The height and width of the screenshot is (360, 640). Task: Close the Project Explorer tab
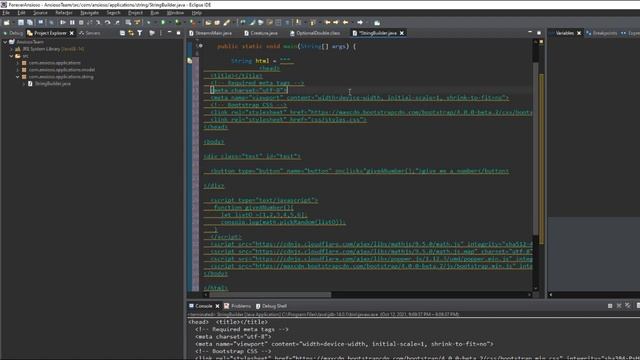point(72,33)
